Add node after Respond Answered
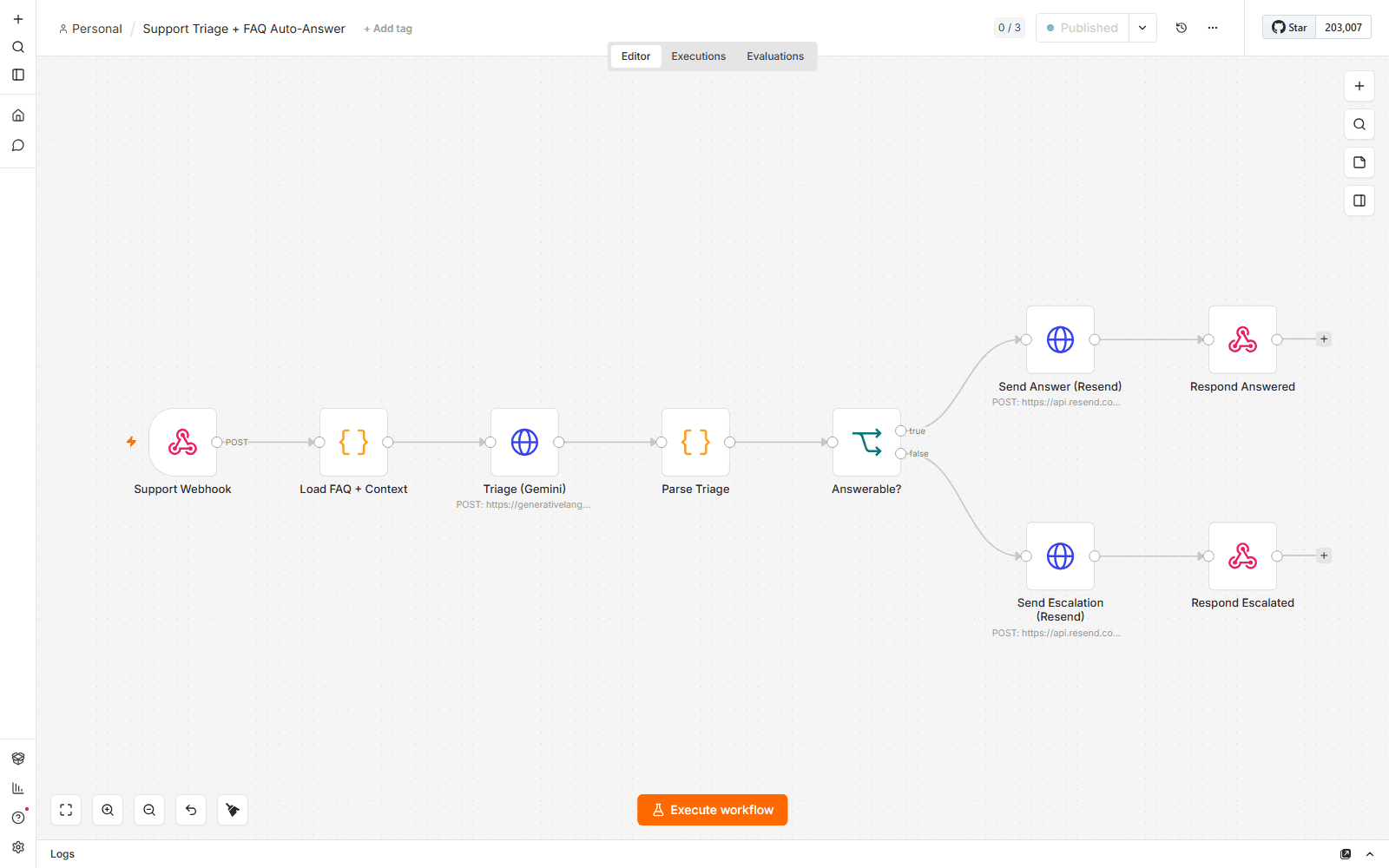1389x868 pixels. click(x=1324, y=339)
